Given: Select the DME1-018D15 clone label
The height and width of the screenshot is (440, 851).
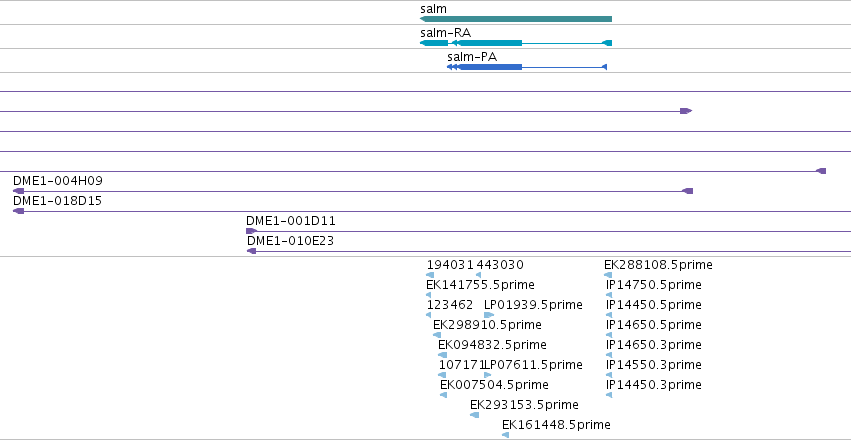Looking at the screenshot, I should tap(57, 201).
